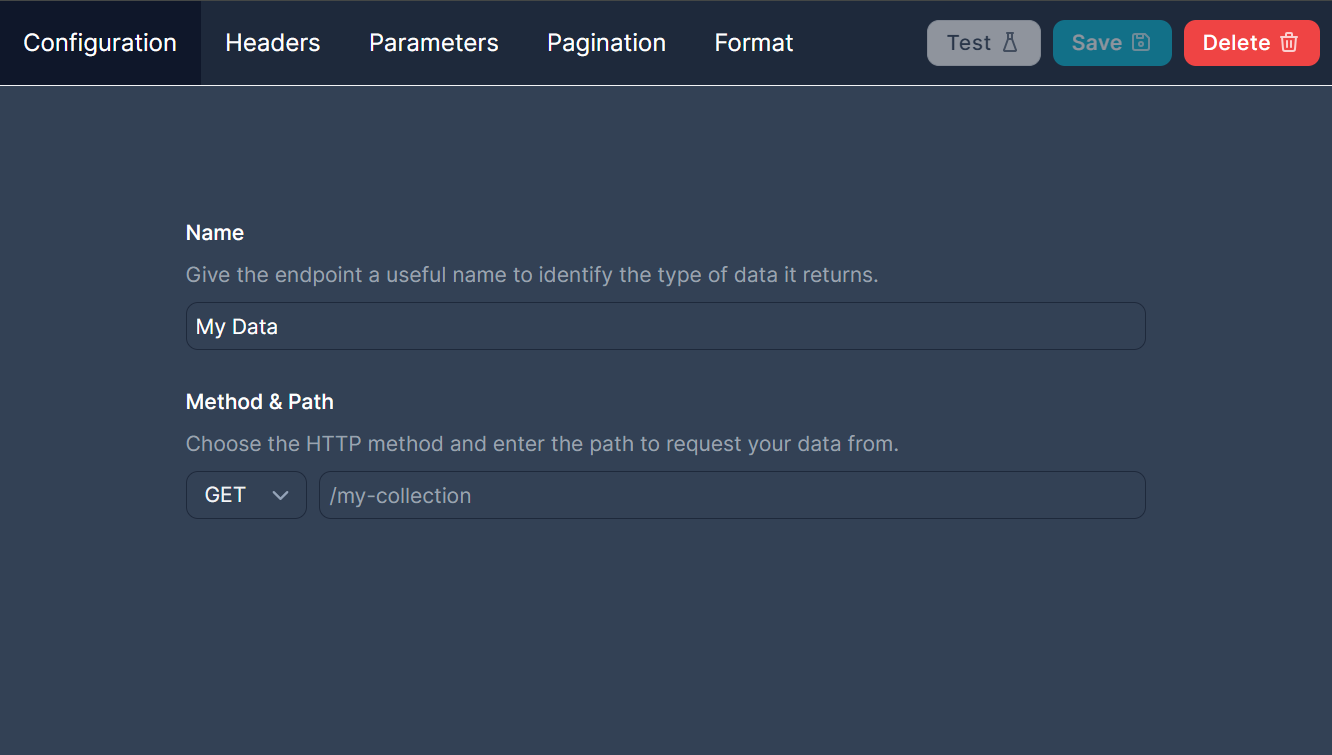
Task: Click the bold 'Name' field label
Action: point(215,233)
